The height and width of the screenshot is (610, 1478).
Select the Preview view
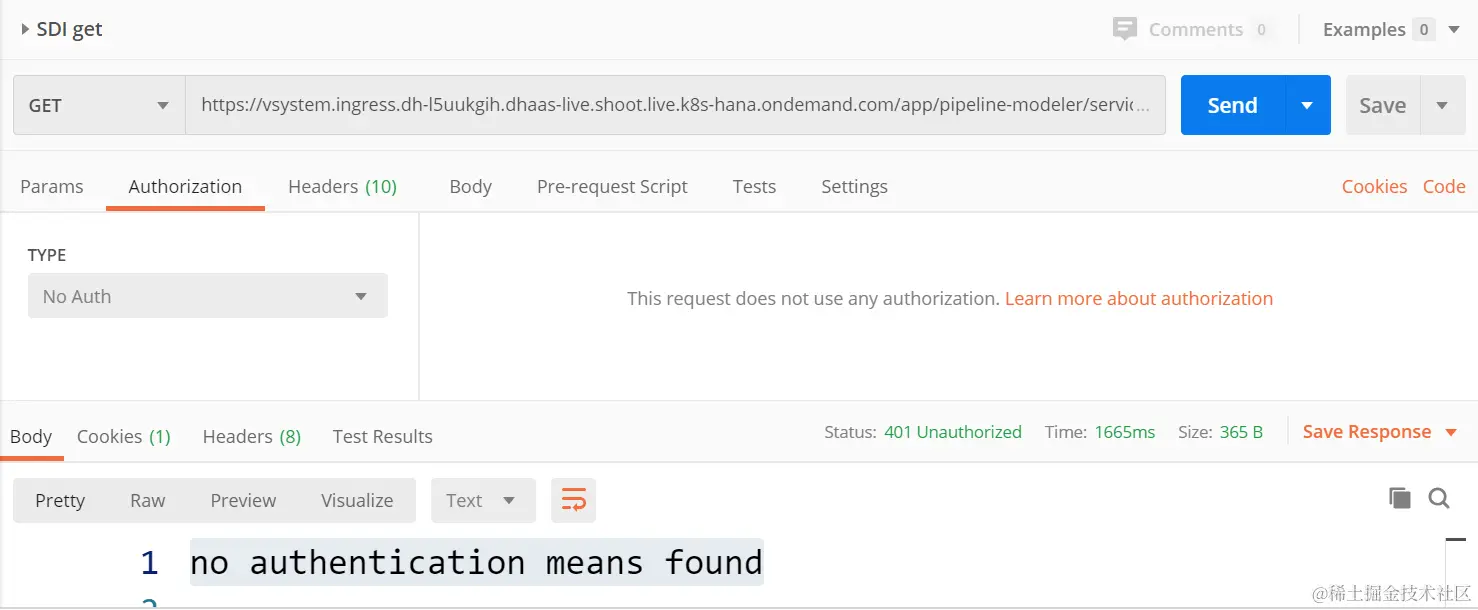pyautogui.click(x=243, y=500)
